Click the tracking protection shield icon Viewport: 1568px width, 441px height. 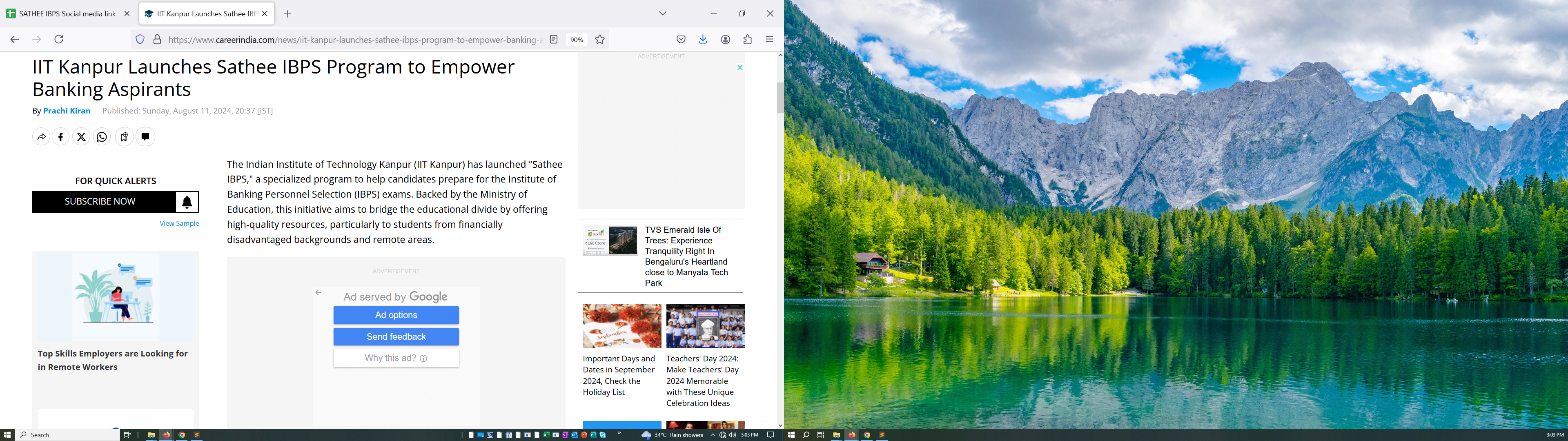(140, 40)
